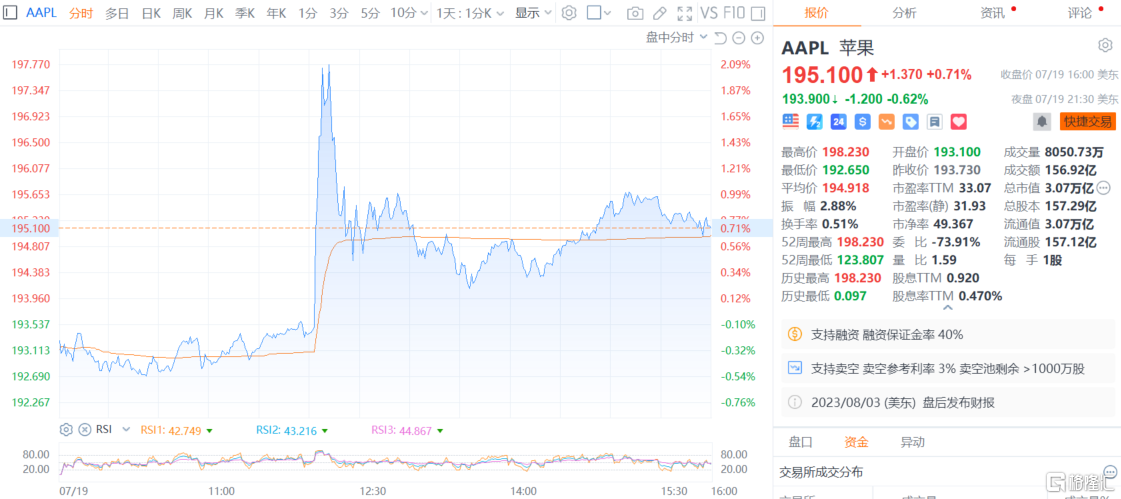1121x499 pixels.
Task: Open the VS compare tool
Action: [x=708, y=13]
